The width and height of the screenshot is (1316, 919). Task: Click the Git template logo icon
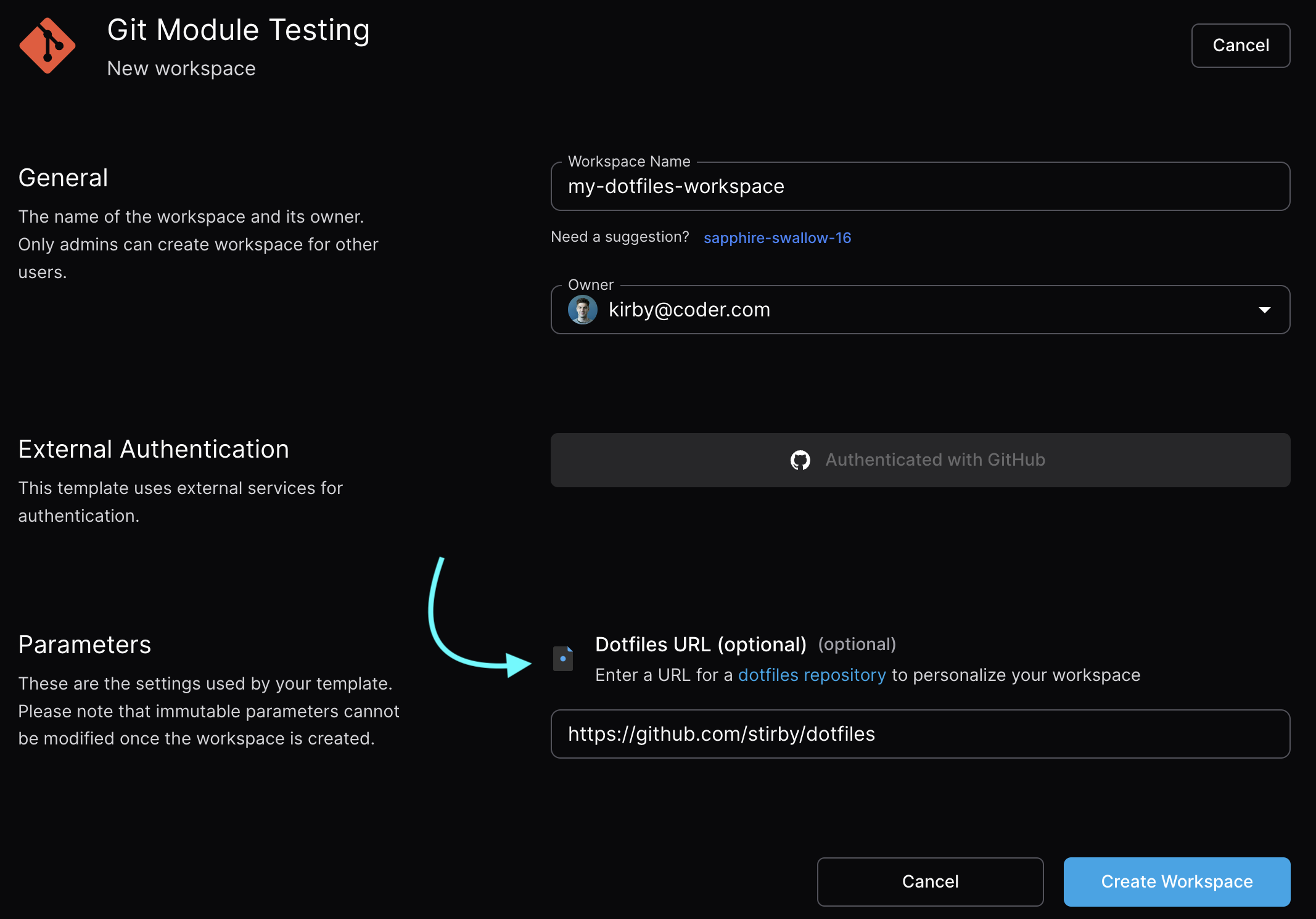tap(47, 46)
